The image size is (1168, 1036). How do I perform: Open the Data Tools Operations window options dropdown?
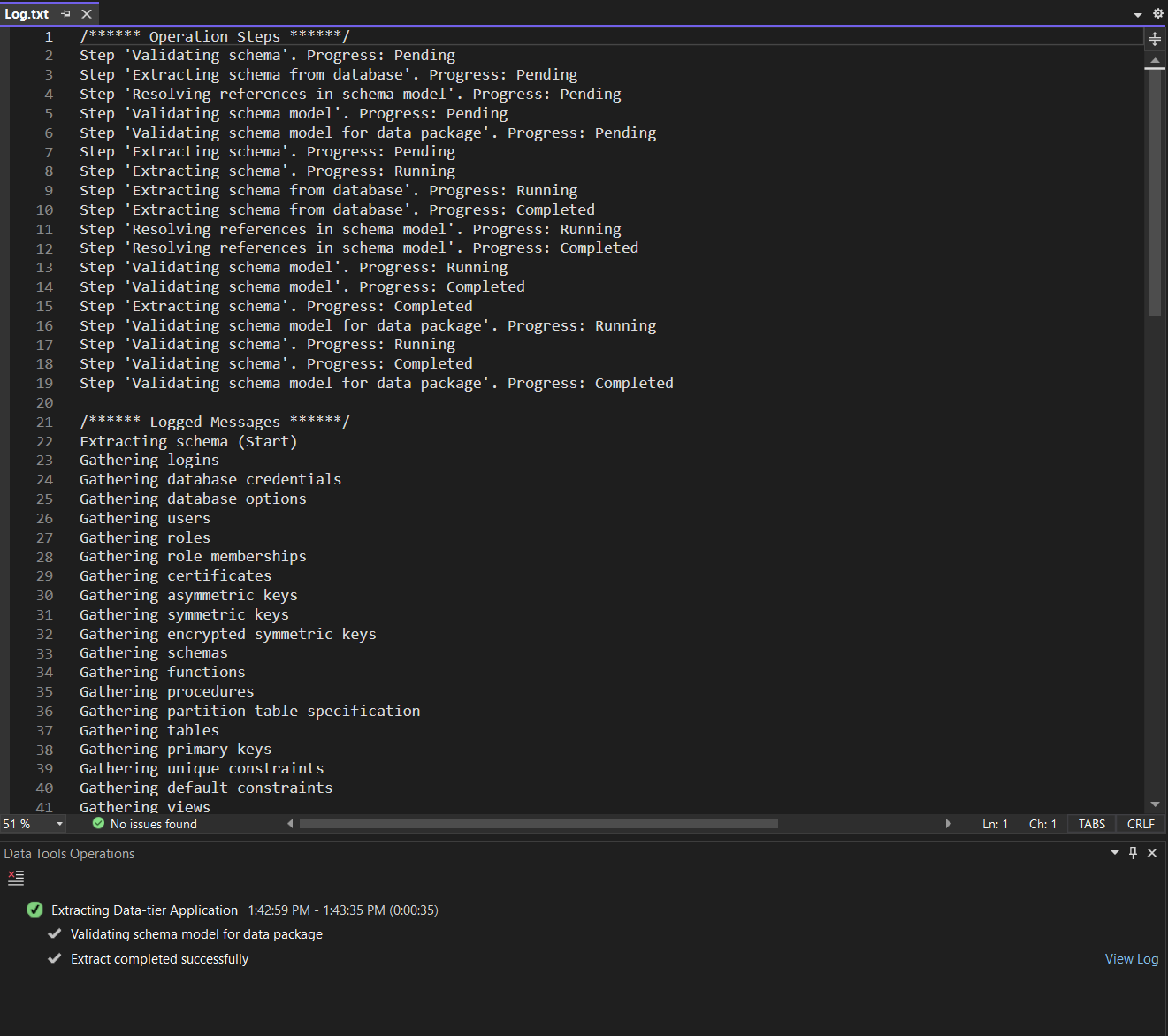[1114, 853]
